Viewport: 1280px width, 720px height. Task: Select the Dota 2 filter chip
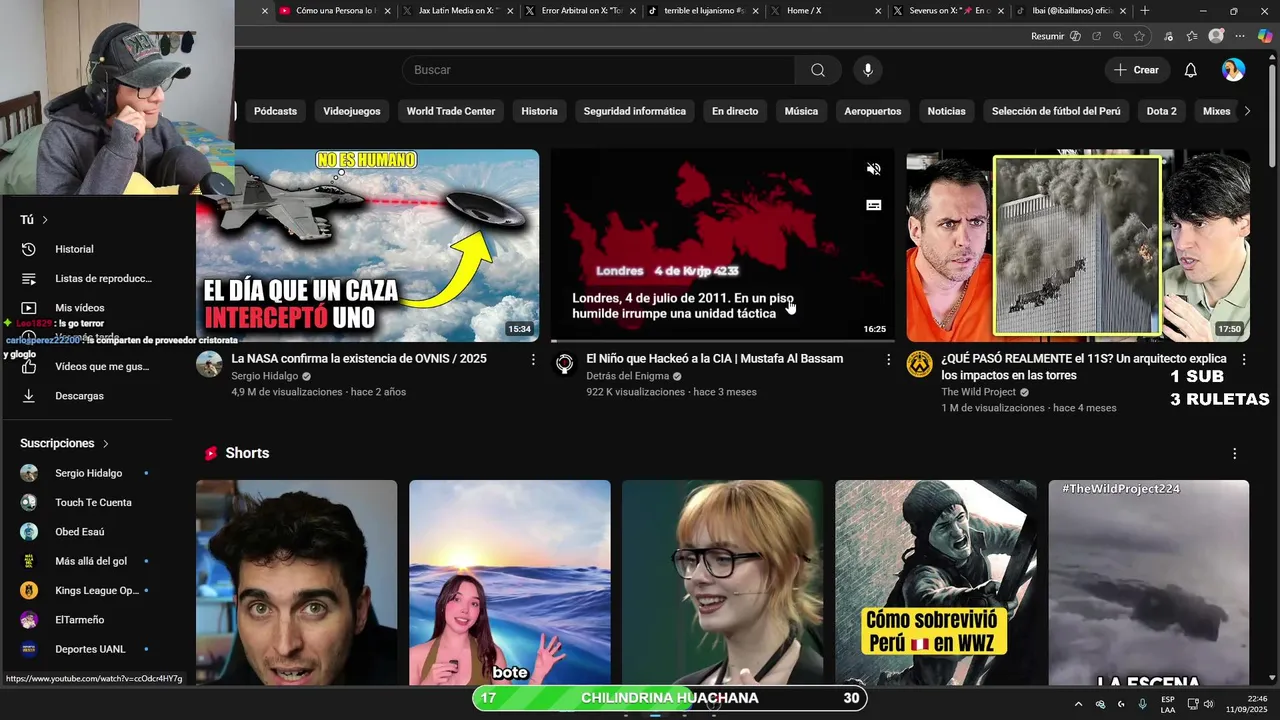[x=1161, y=111]
